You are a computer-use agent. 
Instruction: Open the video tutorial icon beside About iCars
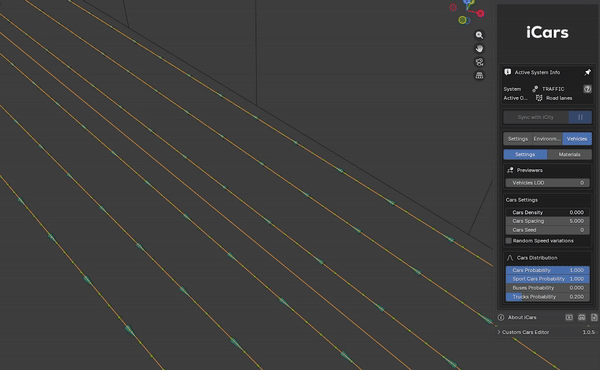point(569,317)
